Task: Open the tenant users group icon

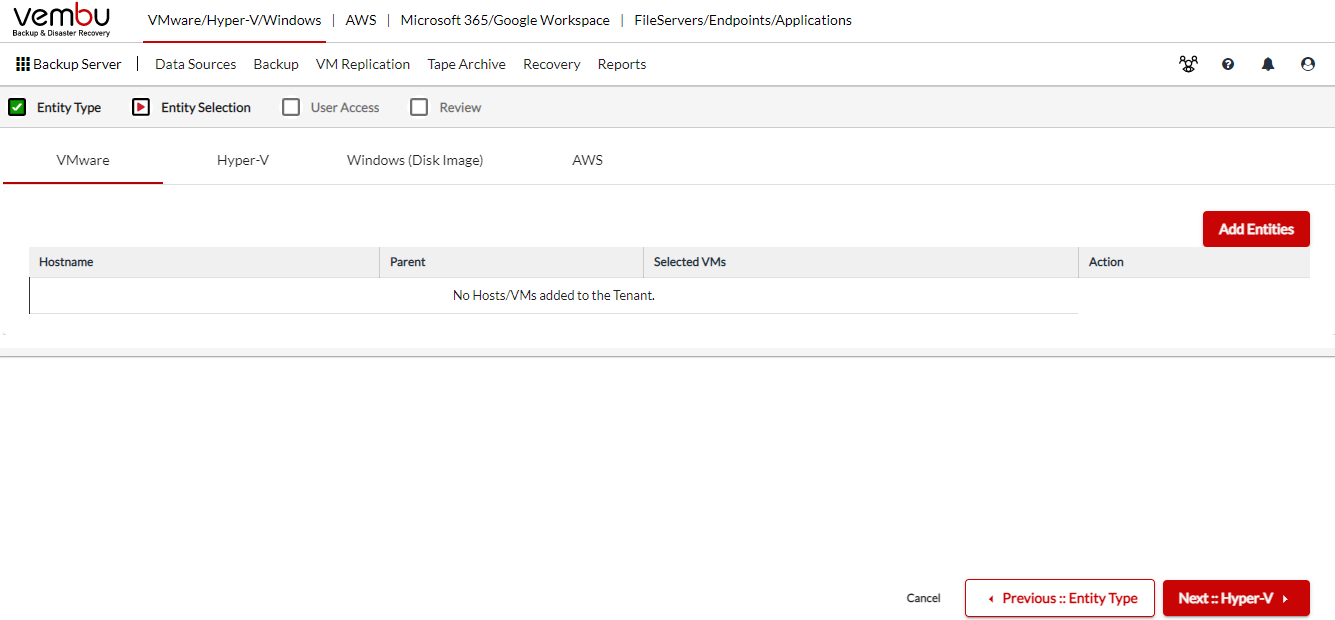Action: pos(1188,64)
